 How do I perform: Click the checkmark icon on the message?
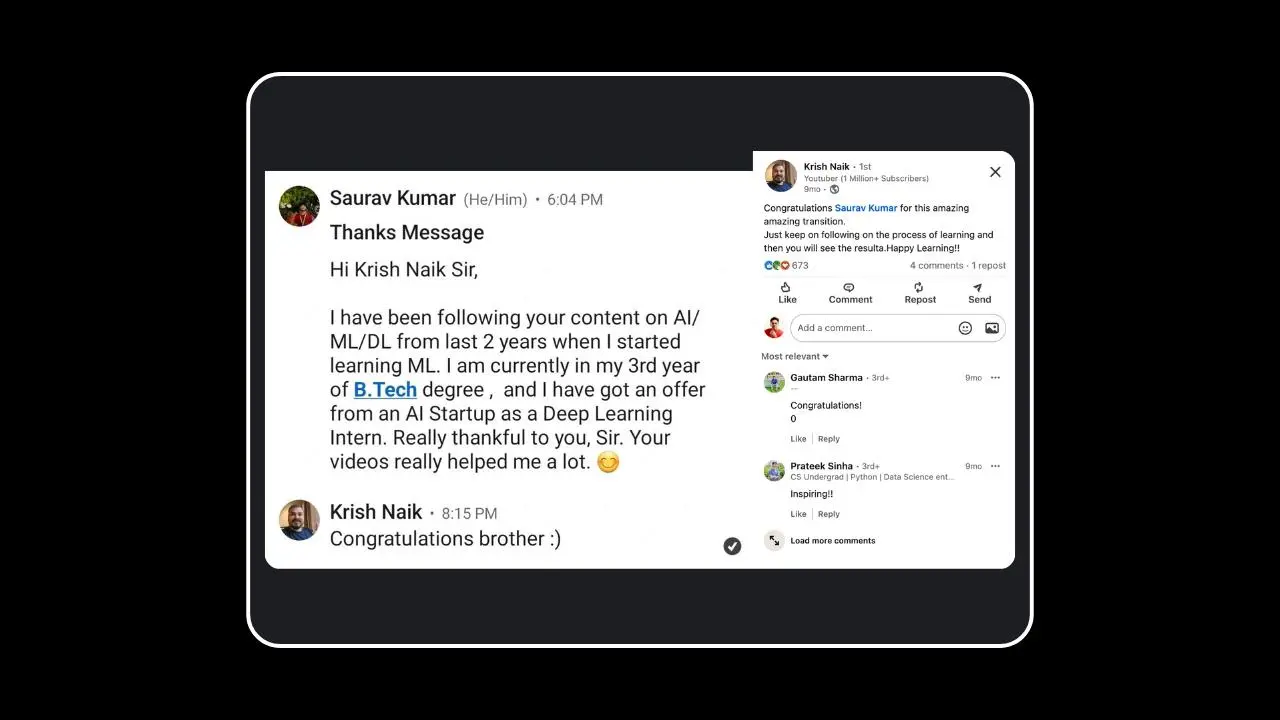pos(733,546)
